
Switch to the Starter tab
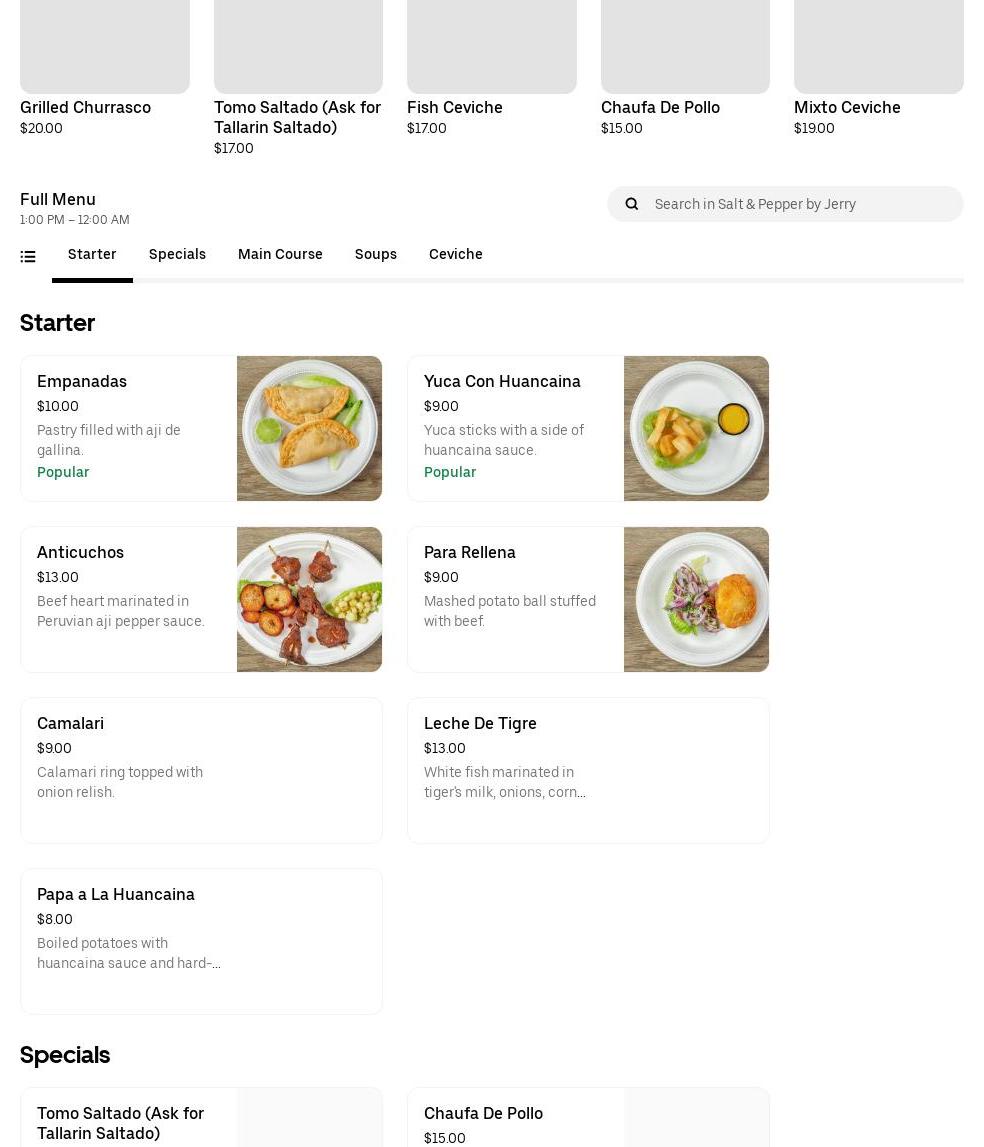tap(92, 254)
